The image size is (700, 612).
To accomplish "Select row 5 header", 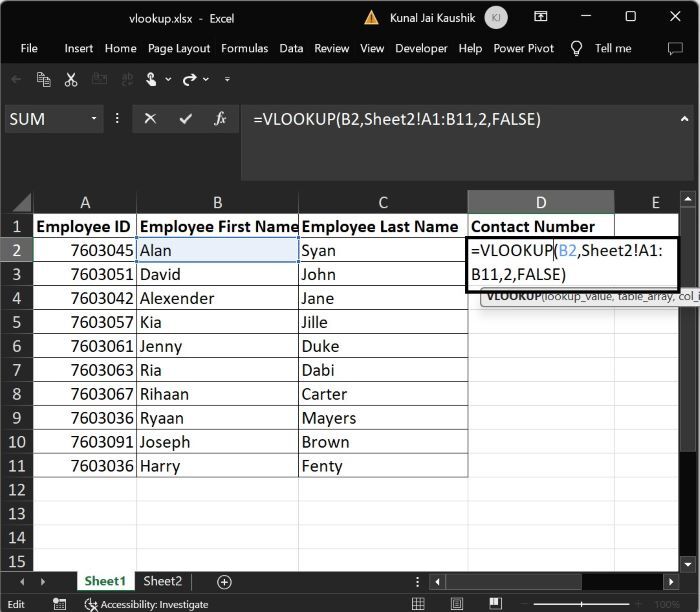I will coord(17,322).
